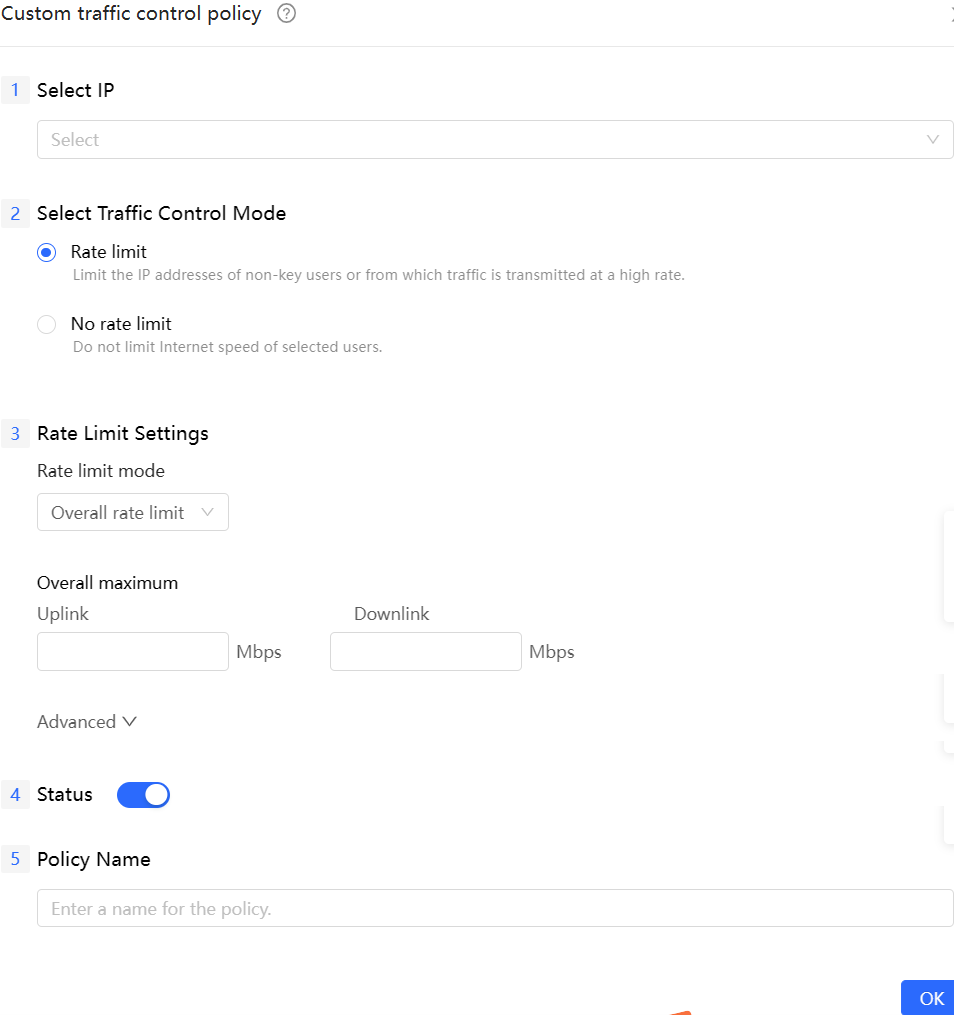The height and width of the screenshot is (1015, 954).
Task: Choose the No rate limit radio option
Action: (x=46, y=325)
